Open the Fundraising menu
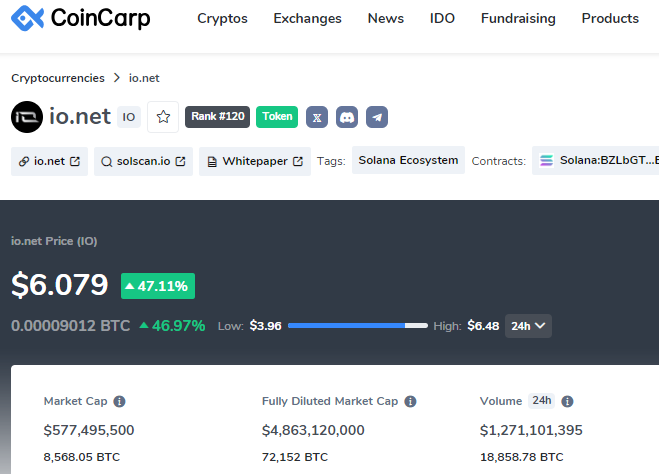The image size is (659, 474). pyautogui.click(x=518, y=18)
